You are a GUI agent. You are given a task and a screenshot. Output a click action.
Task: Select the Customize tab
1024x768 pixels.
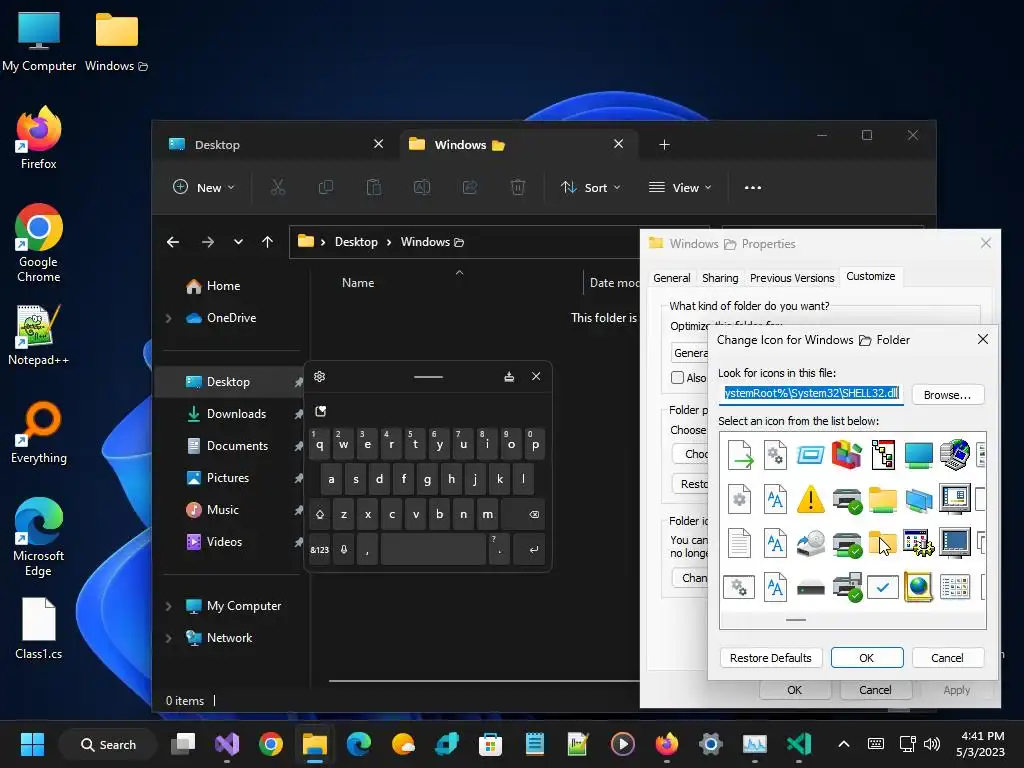click(x=871, y=276)
